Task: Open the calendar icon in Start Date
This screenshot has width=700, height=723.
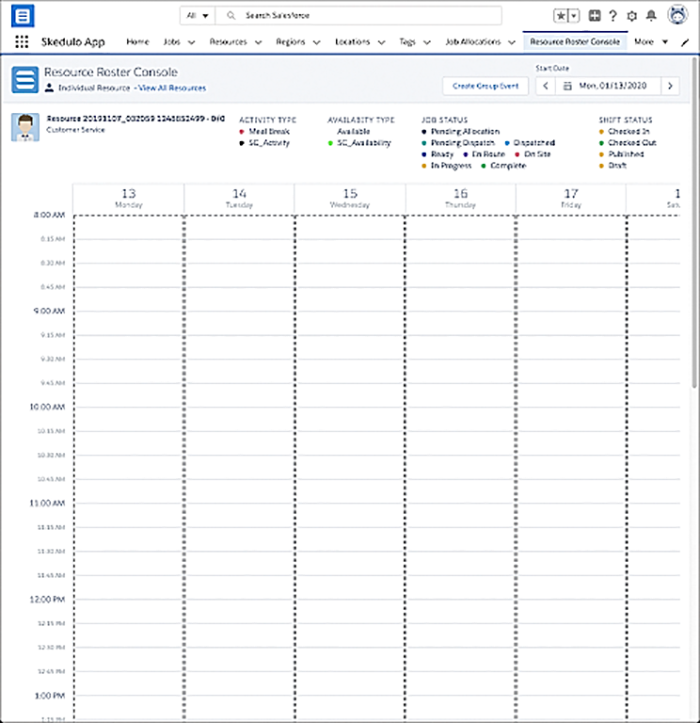Action: click(568, 86)
